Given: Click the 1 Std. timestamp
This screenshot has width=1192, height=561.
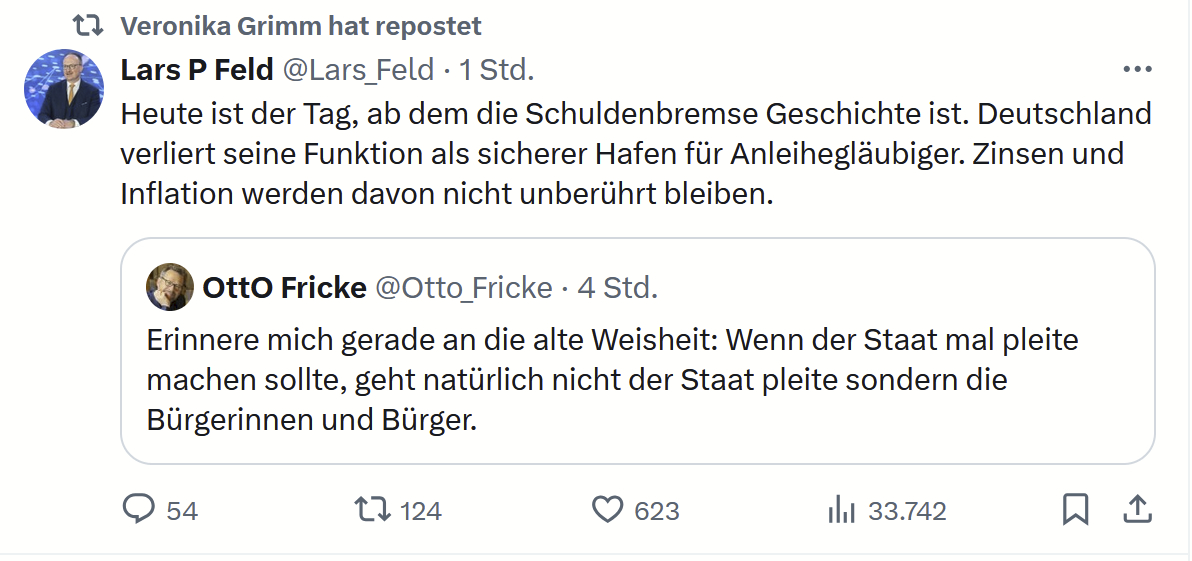Looking at the screenshot, I should pyautogui.click(x=497, y=70).
